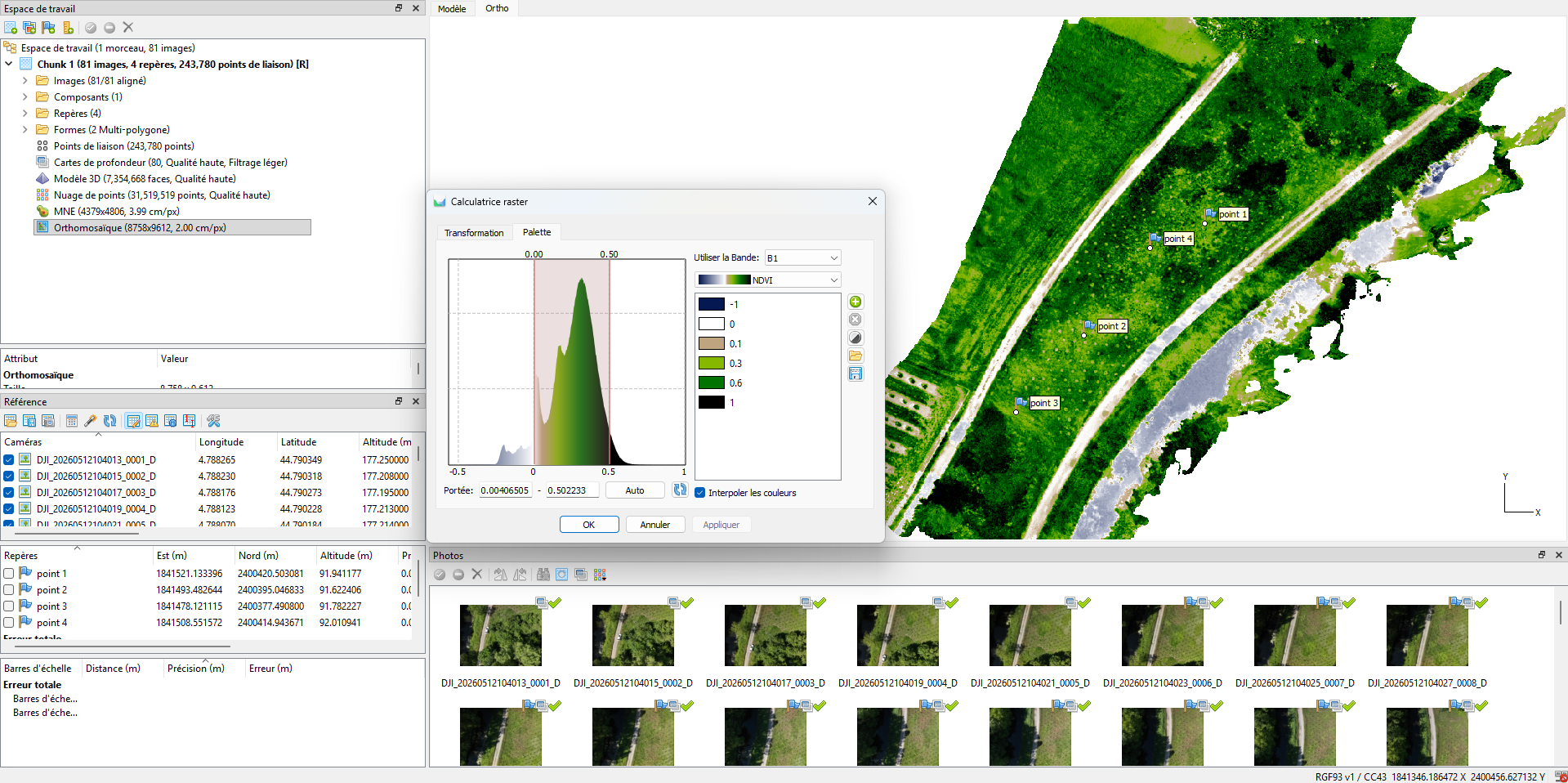The height and width of the screenshot is (783, 1568).
Task: Select the 0.3 light green color swatch
Action: (x=712, y=363)
